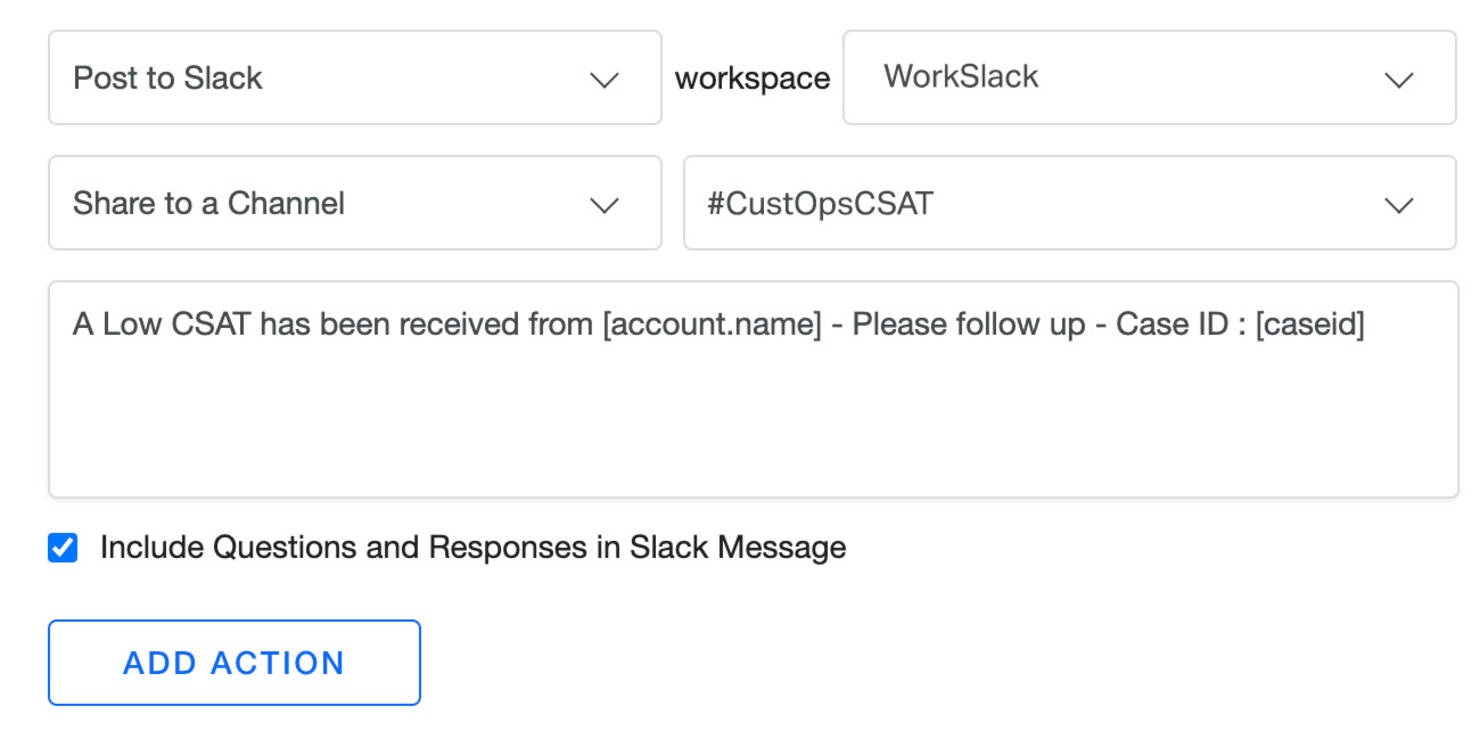The height and width of the screenshot is (731, 1480).
Task: Click the Include Questions and Responses label text
Action: point(472,548)
